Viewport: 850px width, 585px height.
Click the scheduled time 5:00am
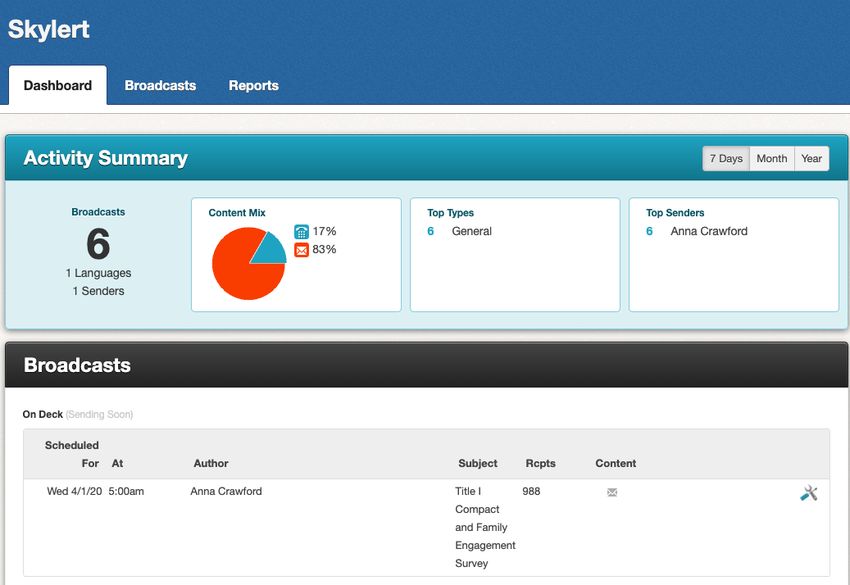[126, 491]
